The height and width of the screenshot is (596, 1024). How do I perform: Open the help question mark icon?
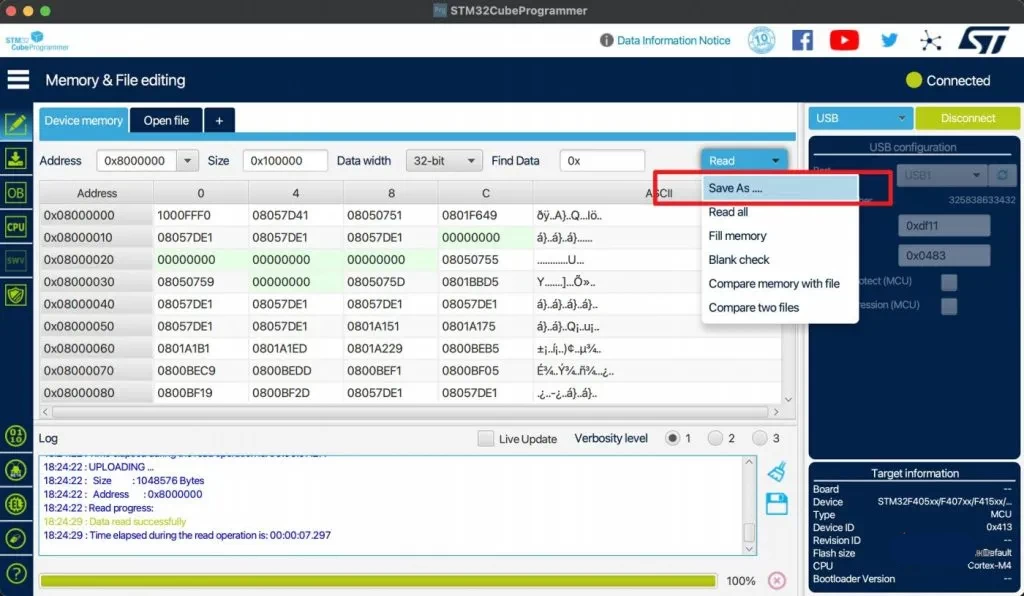[16, 574]
